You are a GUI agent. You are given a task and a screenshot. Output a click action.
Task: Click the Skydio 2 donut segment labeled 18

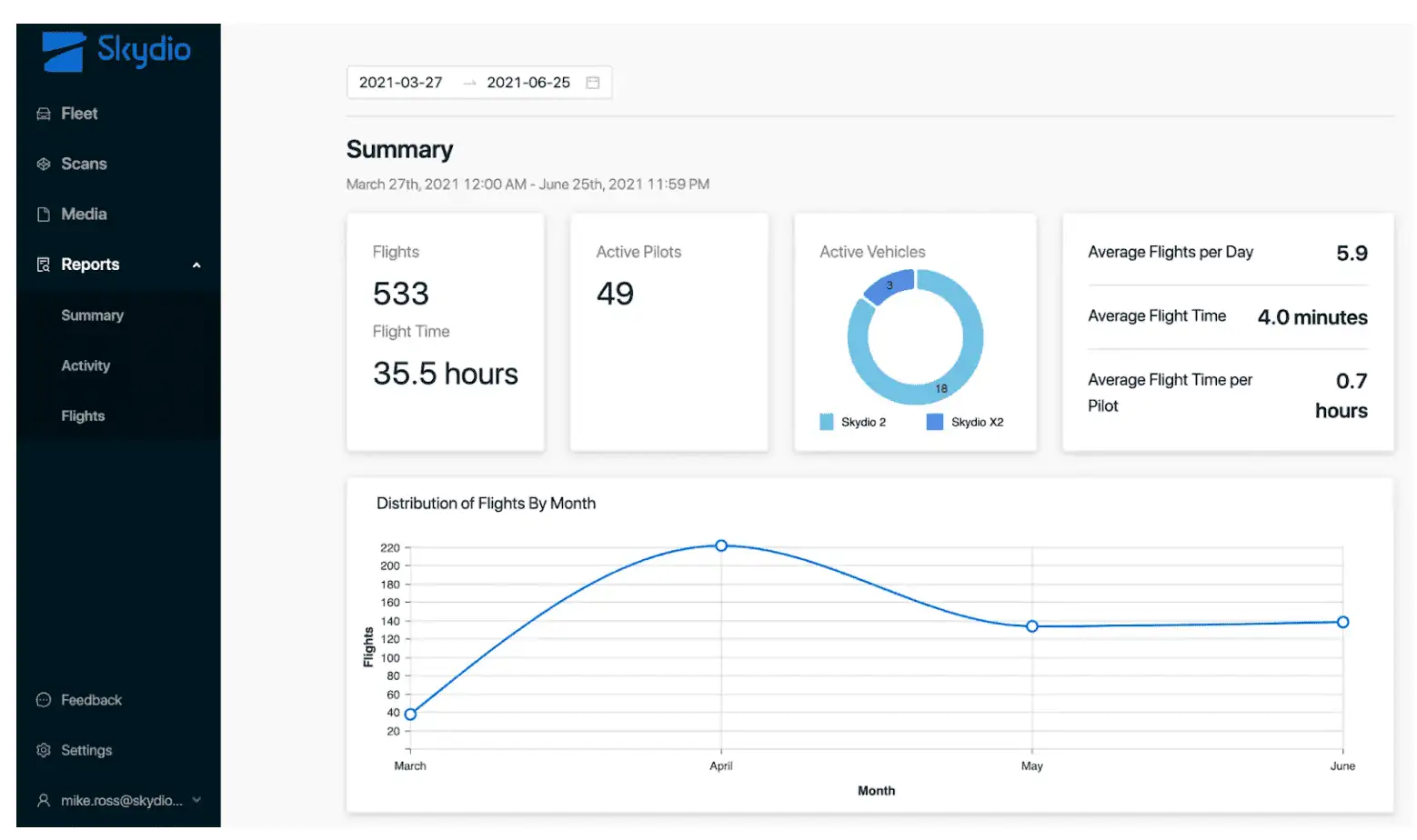click(x=941, y=387)
